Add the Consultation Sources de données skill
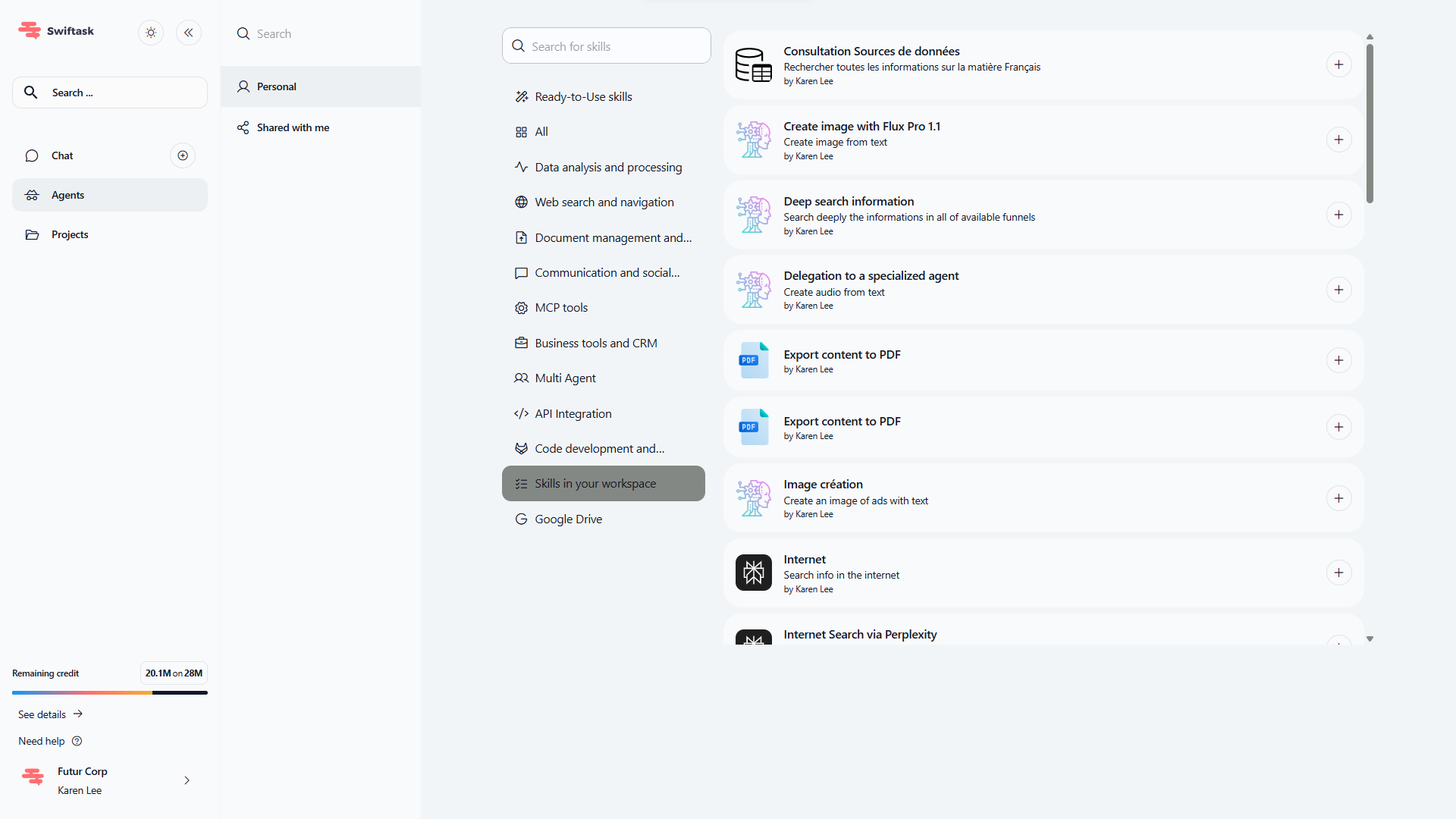The image size is (1456, 819). [1338, 65]
